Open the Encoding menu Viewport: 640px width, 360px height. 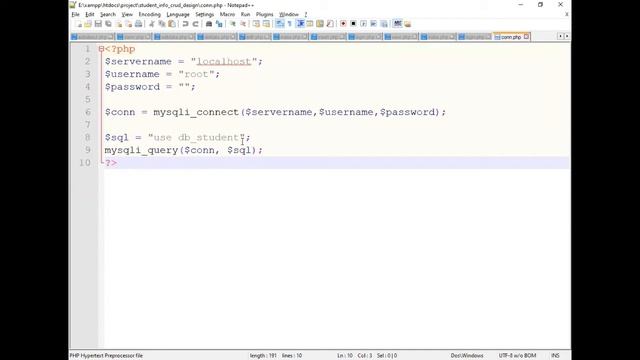[149, 14]
